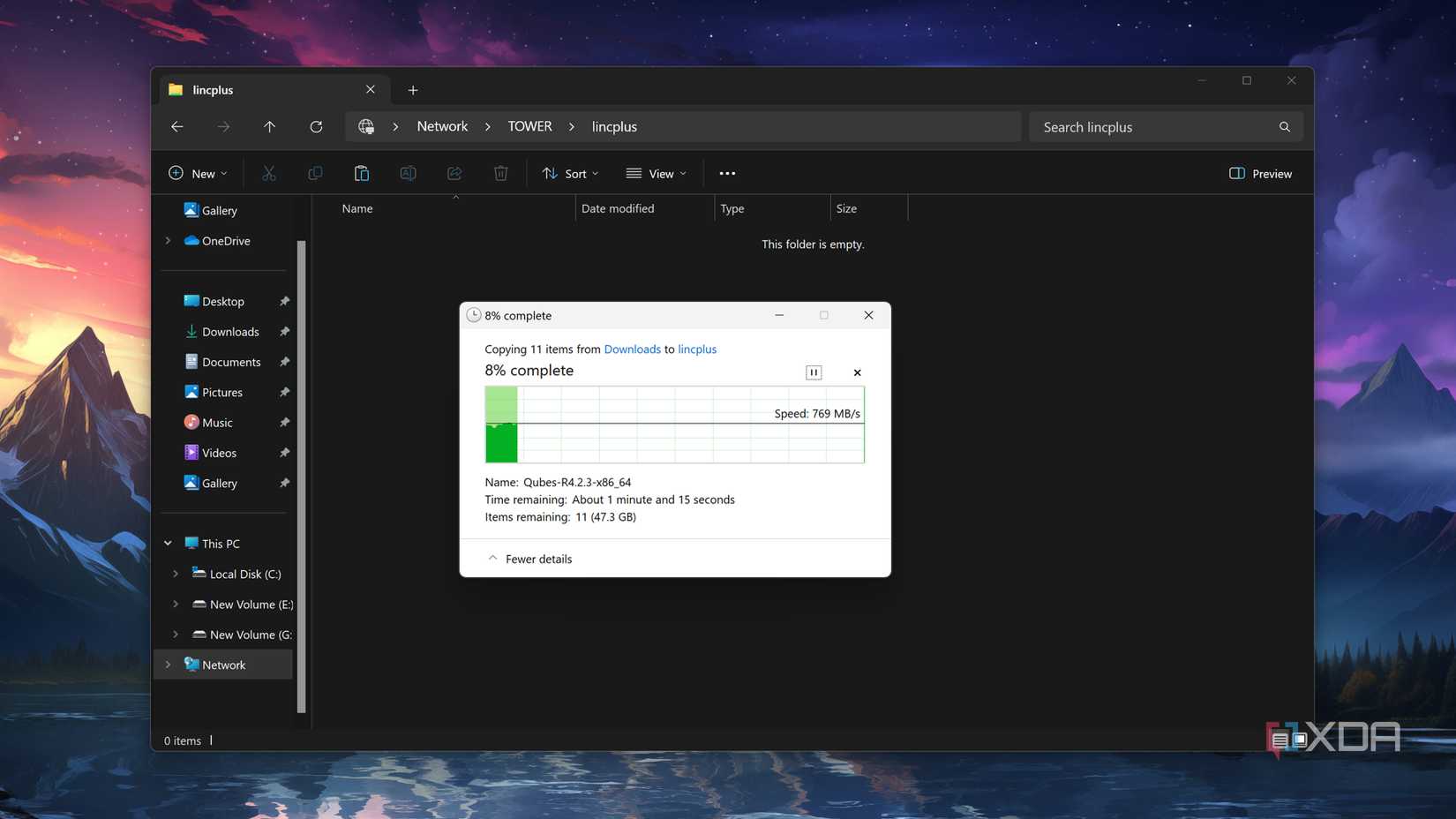Toggle the Preview pane
This screenshot has width=1456, height=819.
coord(1260,174)
